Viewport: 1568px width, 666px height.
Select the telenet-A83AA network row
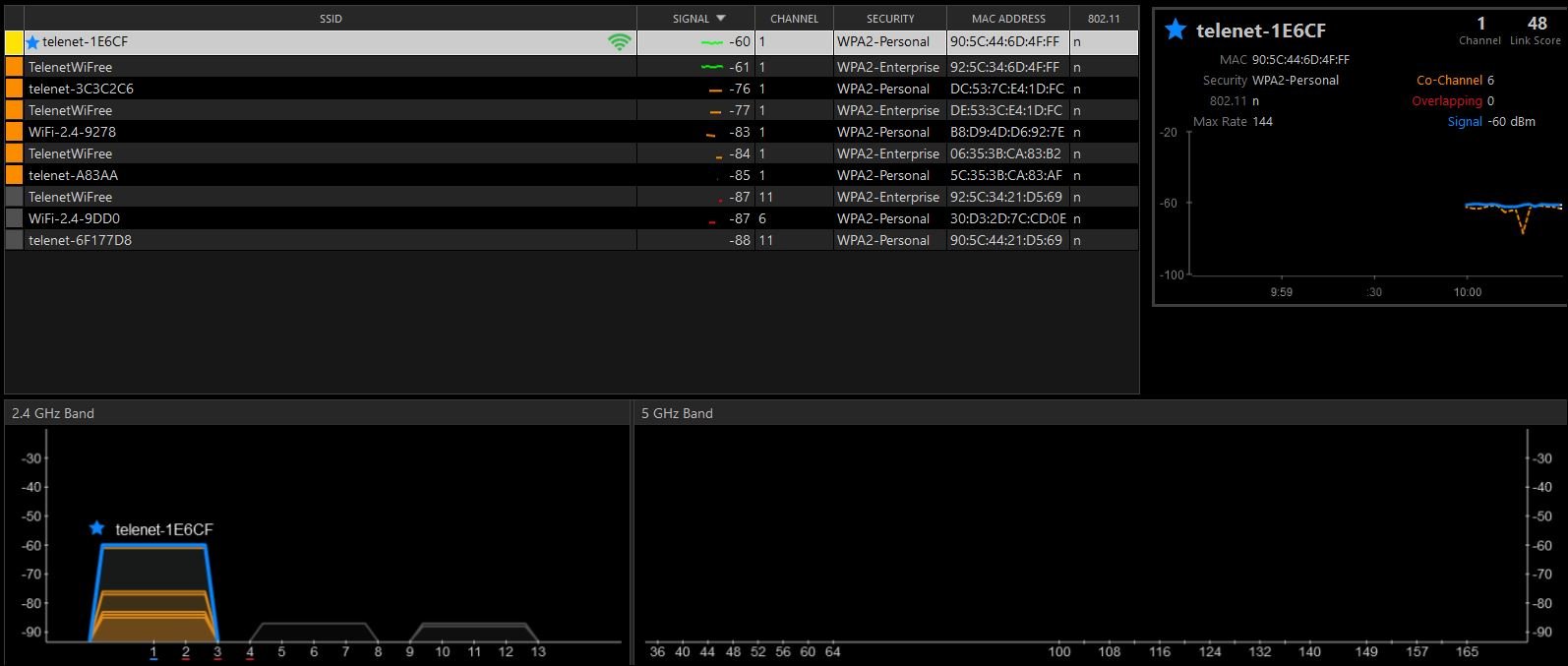tap(572, 175)
